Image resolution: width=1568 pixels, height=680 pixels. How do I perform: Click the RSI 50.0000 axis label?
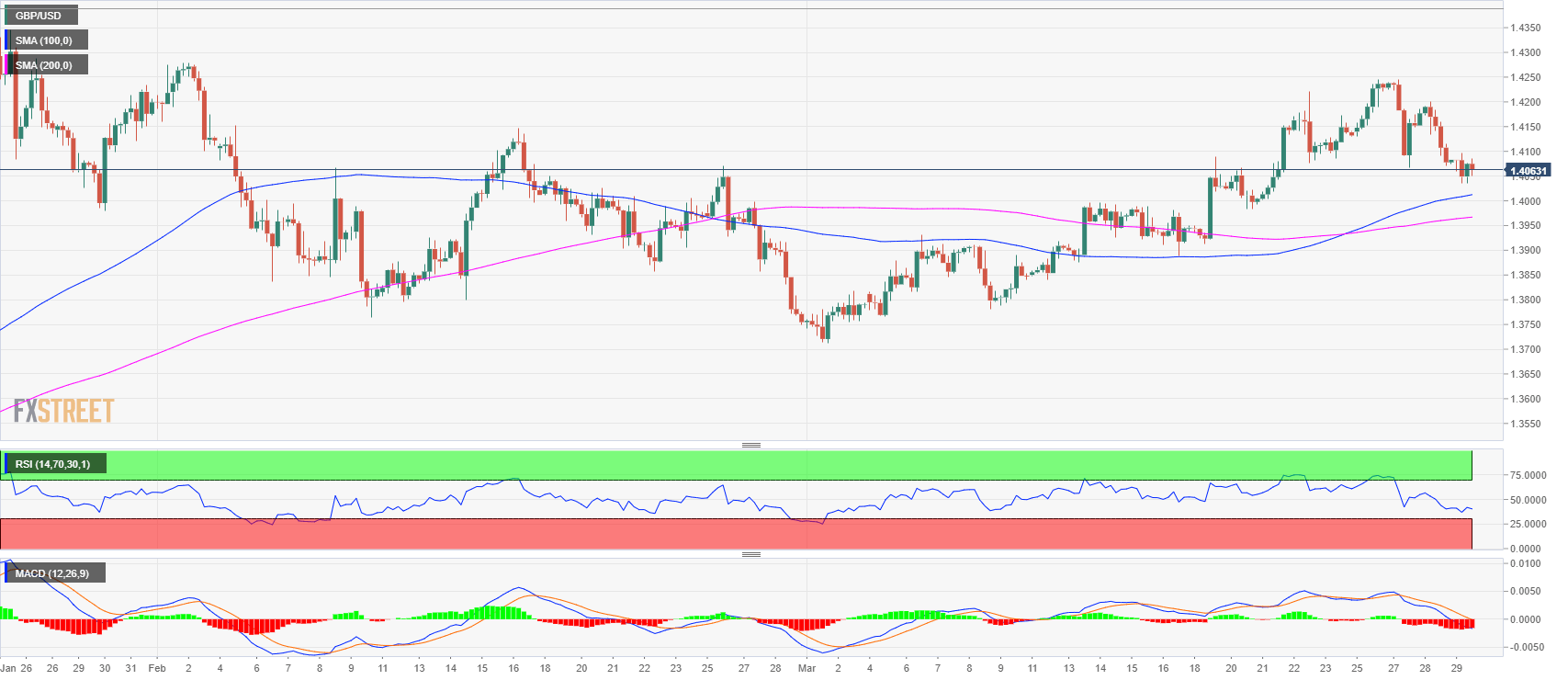tap(1529, 501)
